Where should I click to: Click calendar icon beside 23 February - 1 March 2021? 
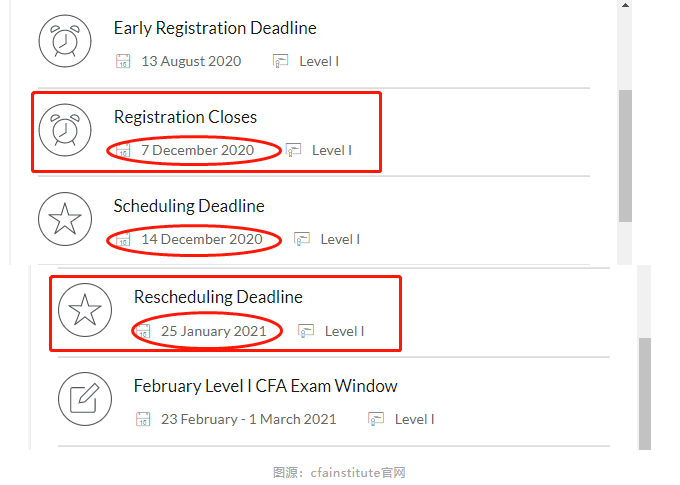pyautogui.click(x=143, y=419)
